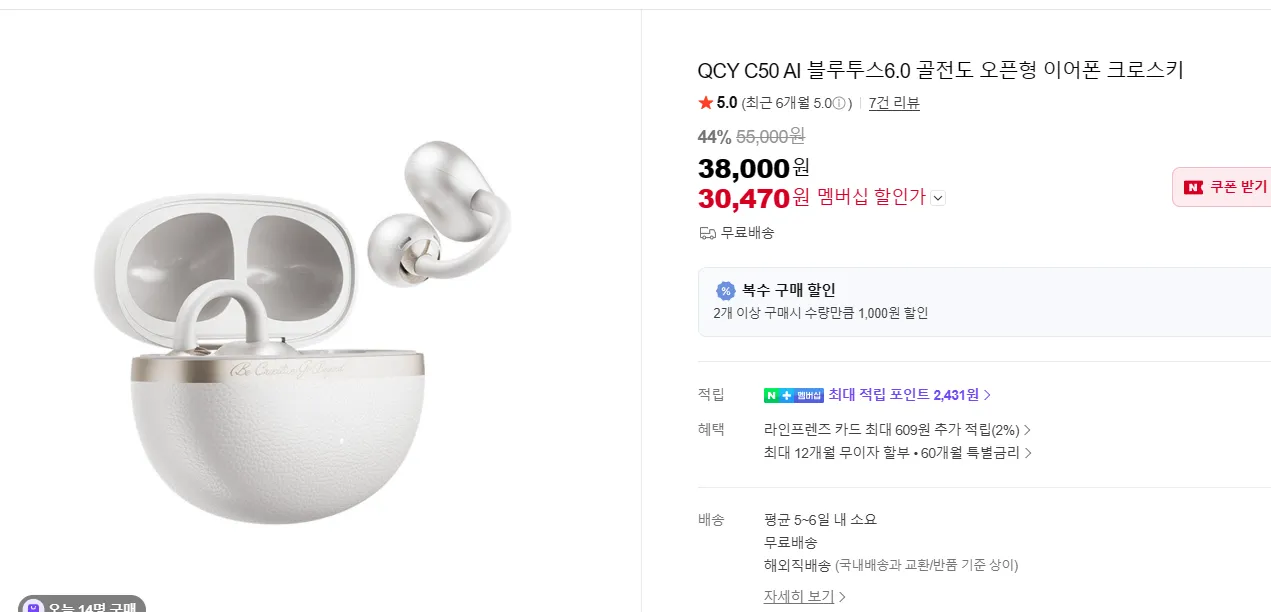The image size is (1271, 612).
Task: Click the 5.0 rating score text
Action: point(727,103)
